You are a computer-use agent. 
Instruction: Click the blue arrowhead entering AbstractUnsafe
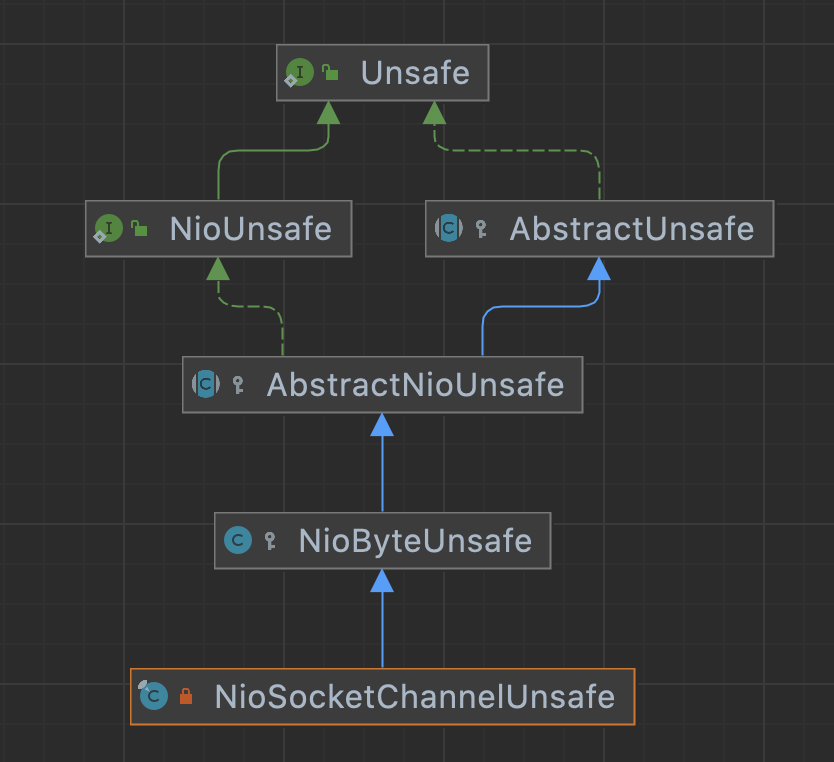599,268
